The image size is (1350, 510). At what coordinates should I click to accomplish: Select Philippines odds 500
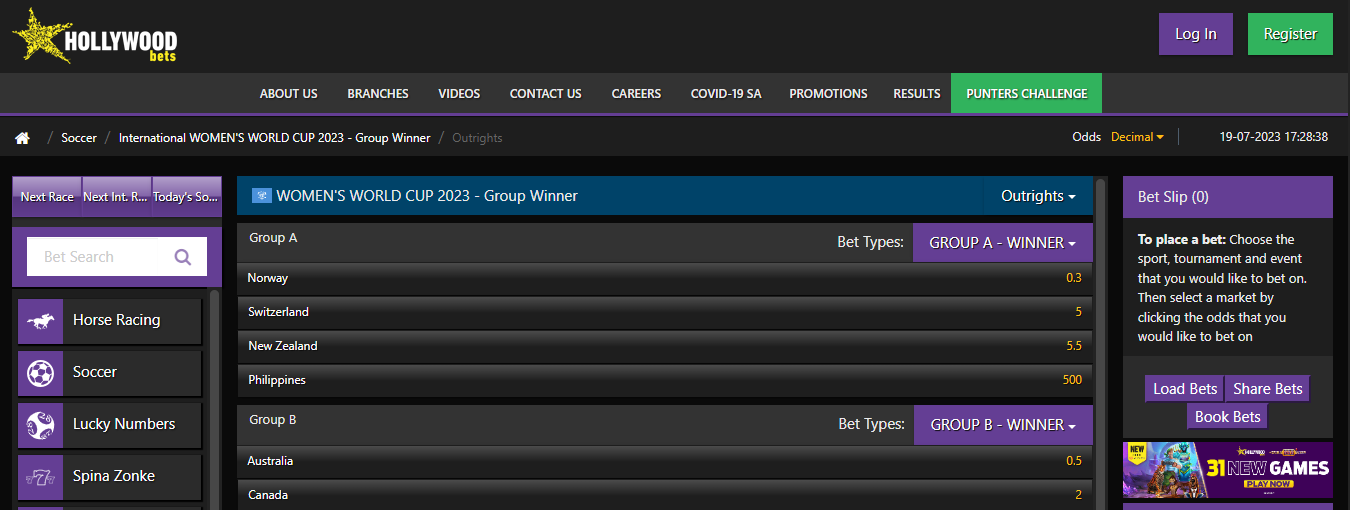click(1072, 380)
